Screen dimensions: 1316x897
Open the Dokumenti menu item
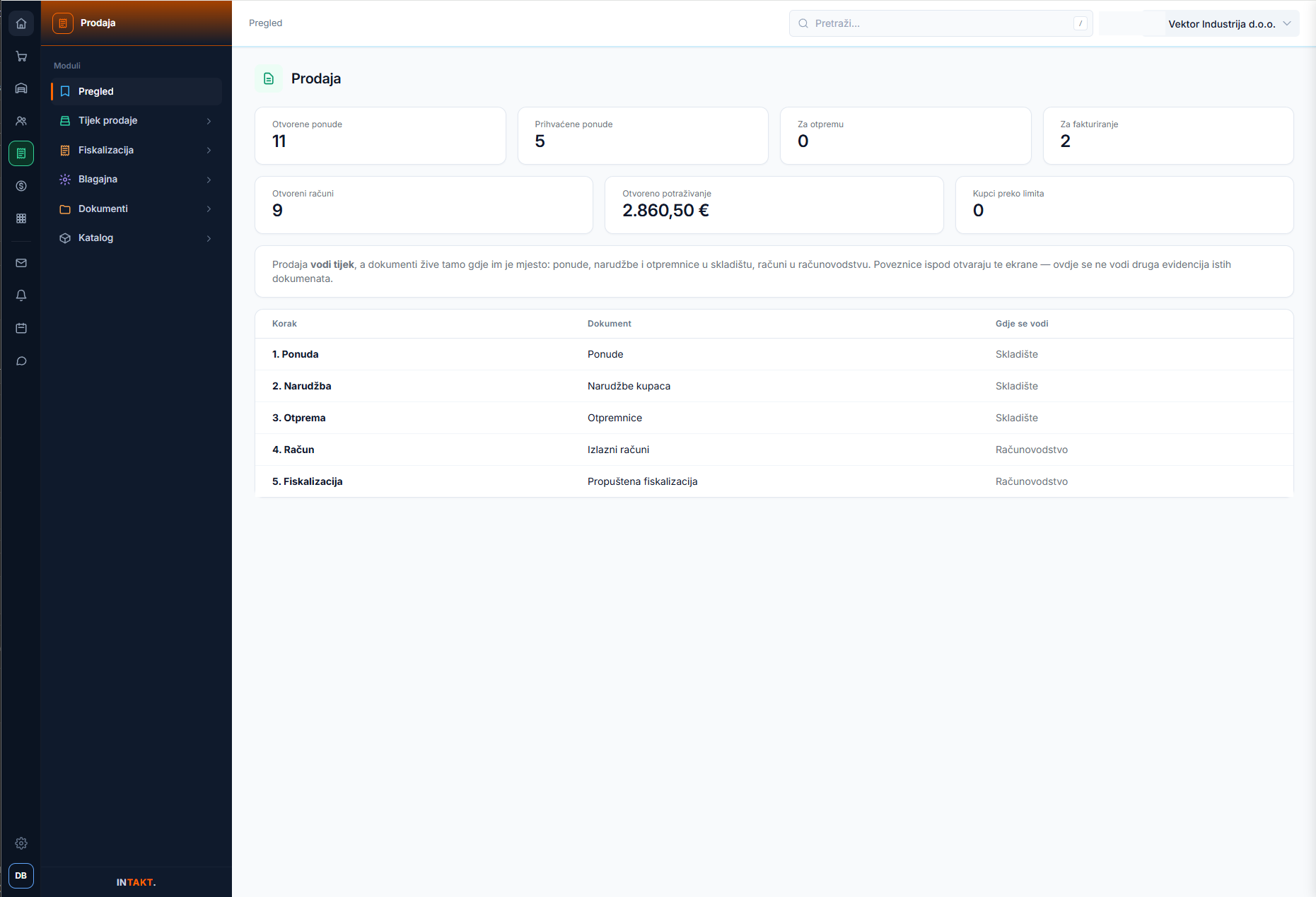click(136, 209)
